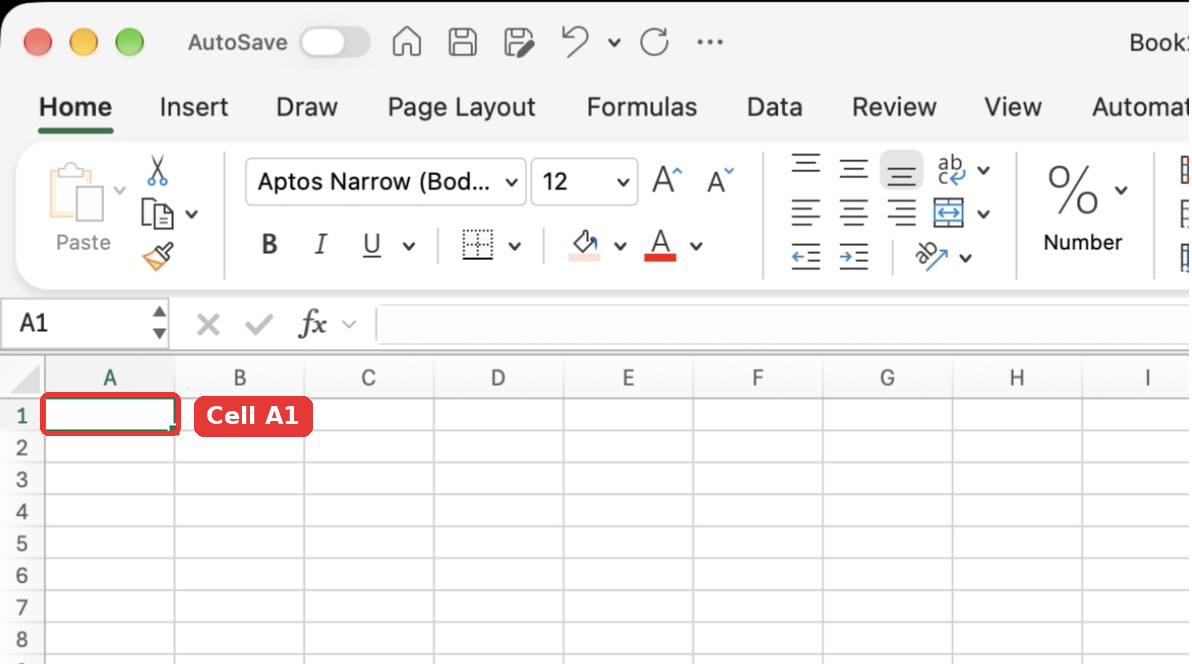
Task: Open the Data tab
Action: point(775,107)
